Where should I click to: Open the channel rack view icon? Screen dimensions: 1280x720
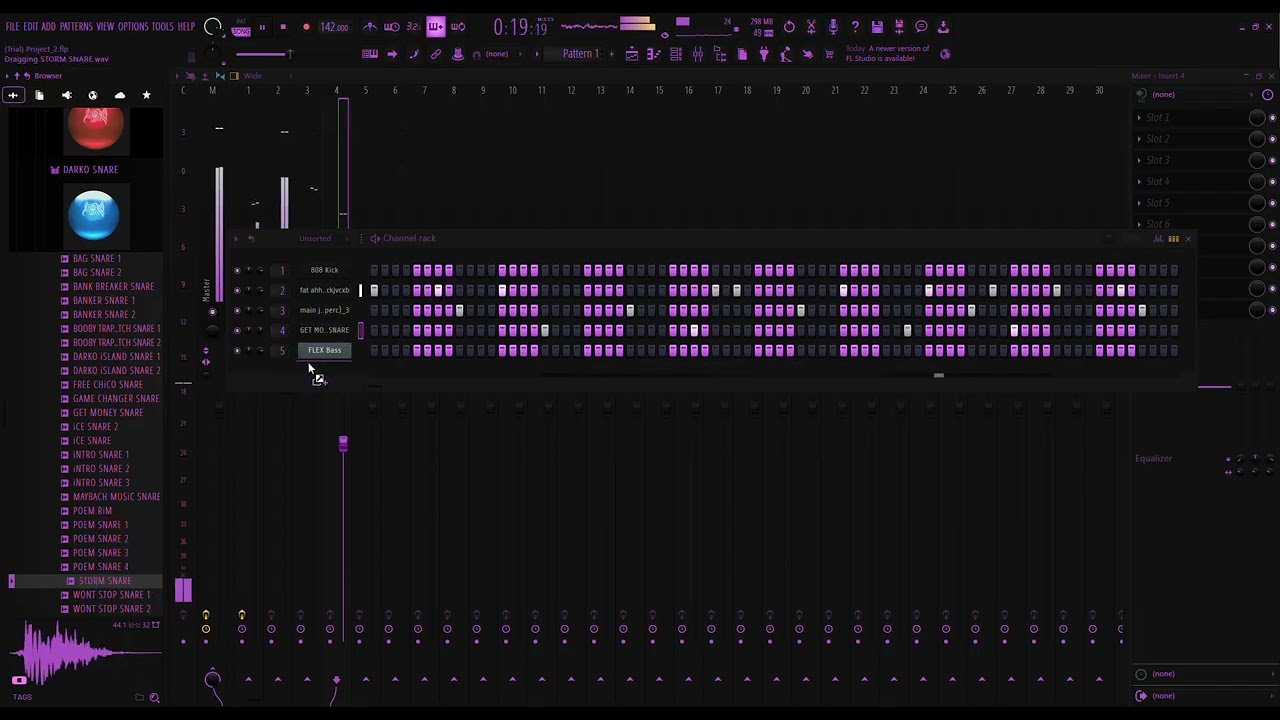click(676, 54)
